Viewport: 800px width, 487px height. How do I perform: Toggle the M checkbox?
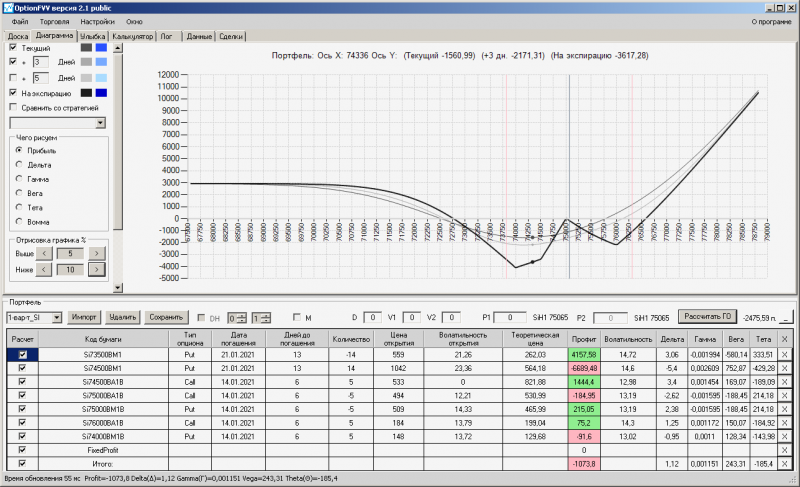point(296,317)
